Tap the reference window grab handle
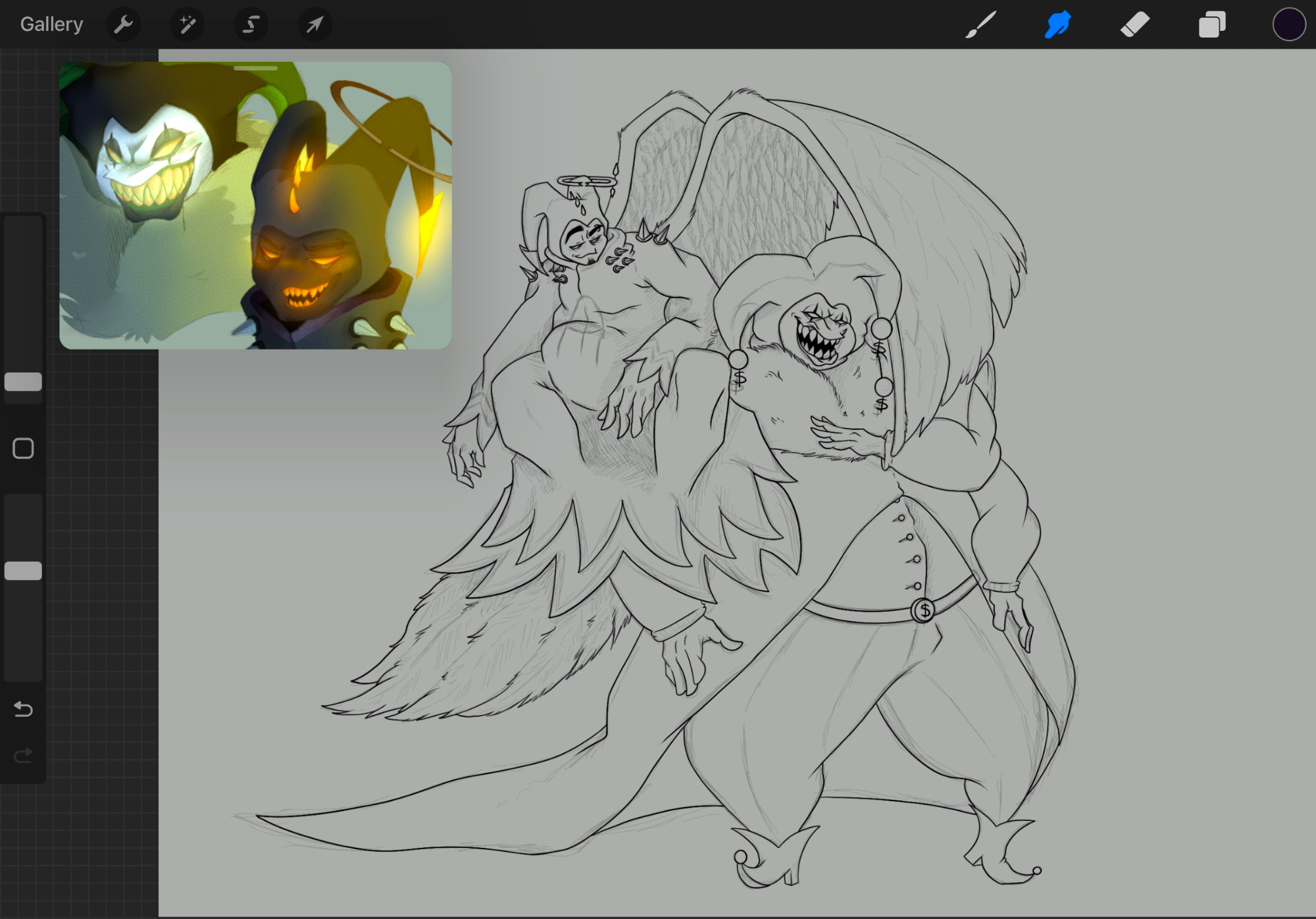The height and width of the screenshot is (919, 1316). point(255,68)
